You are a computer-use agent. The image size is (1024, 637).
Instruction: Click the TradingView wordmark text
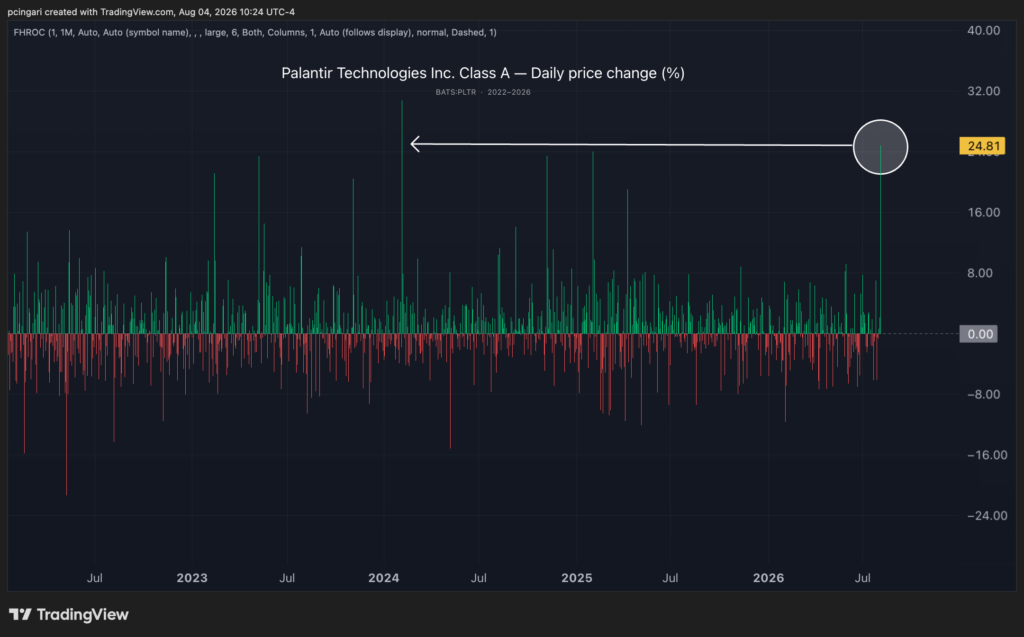pyautogui.click(x=82, y=615)
